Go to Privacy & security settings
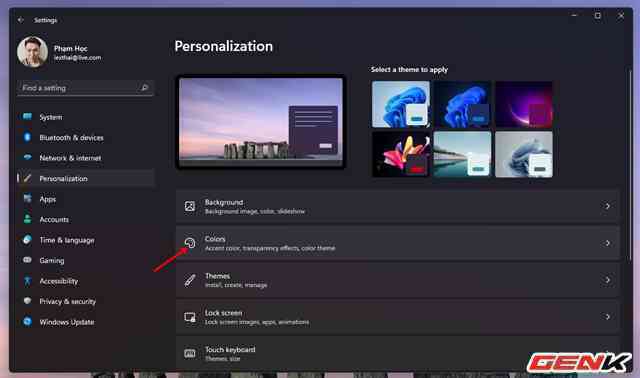Screen dimensions: 640x378 point(86,301)
